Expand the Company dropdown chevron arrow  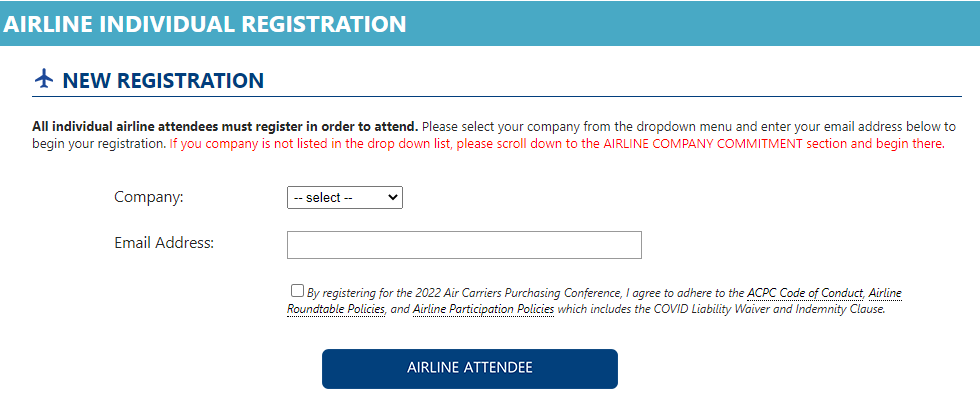(392, 197)
